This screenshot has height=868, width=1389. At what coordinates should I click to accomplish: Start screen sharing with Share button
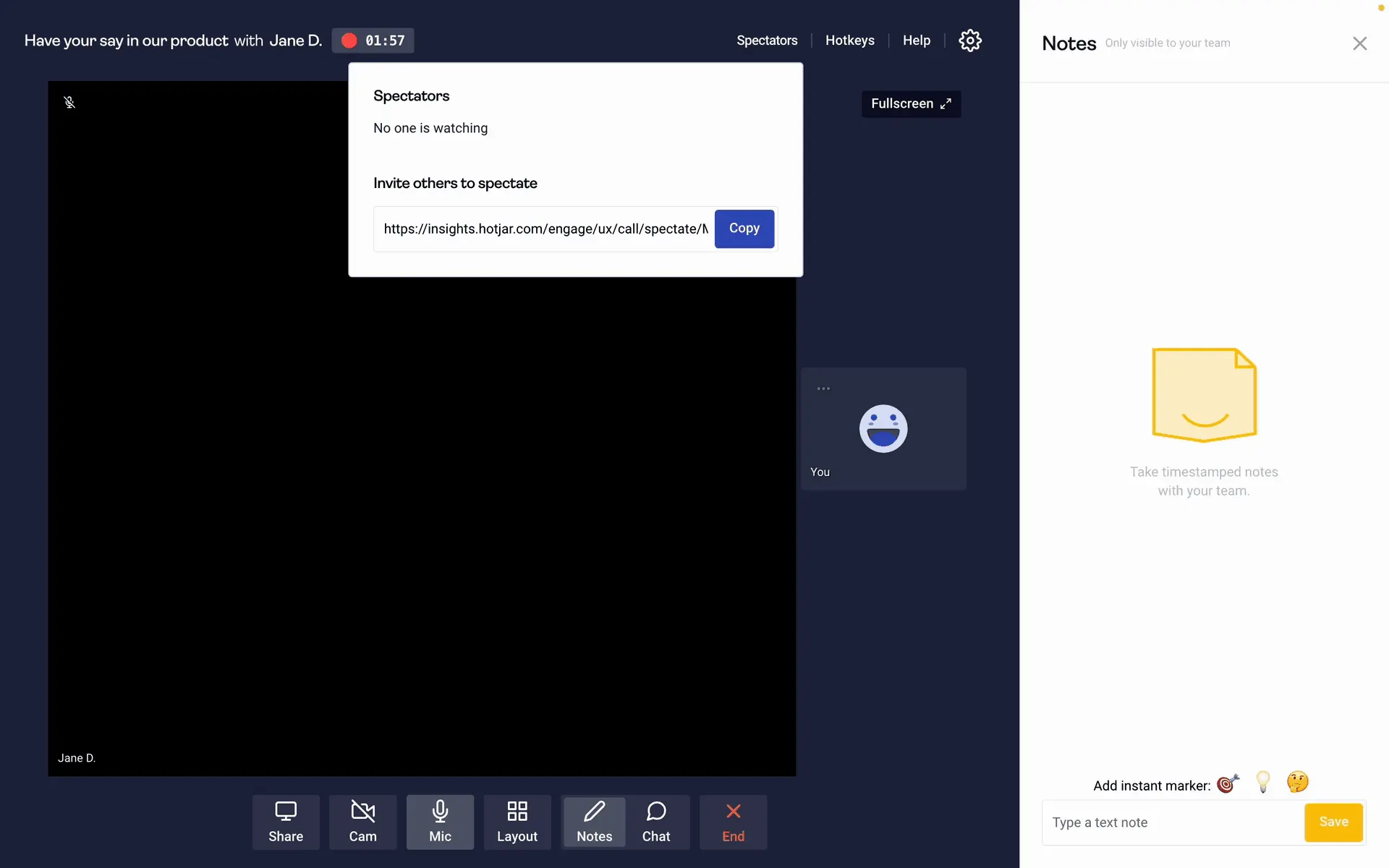286,822
